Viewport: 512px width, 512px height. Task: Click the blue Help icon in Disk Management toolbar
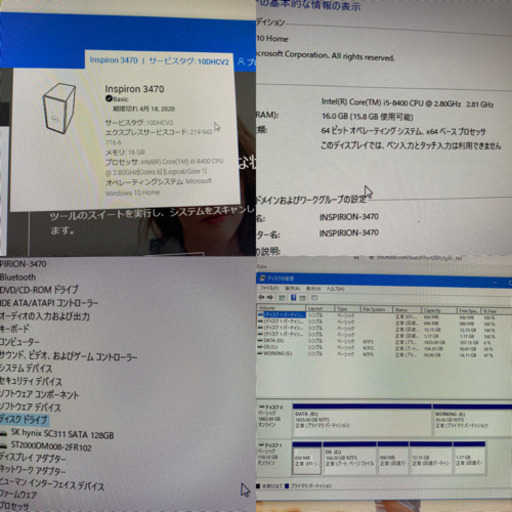(293, 297)
